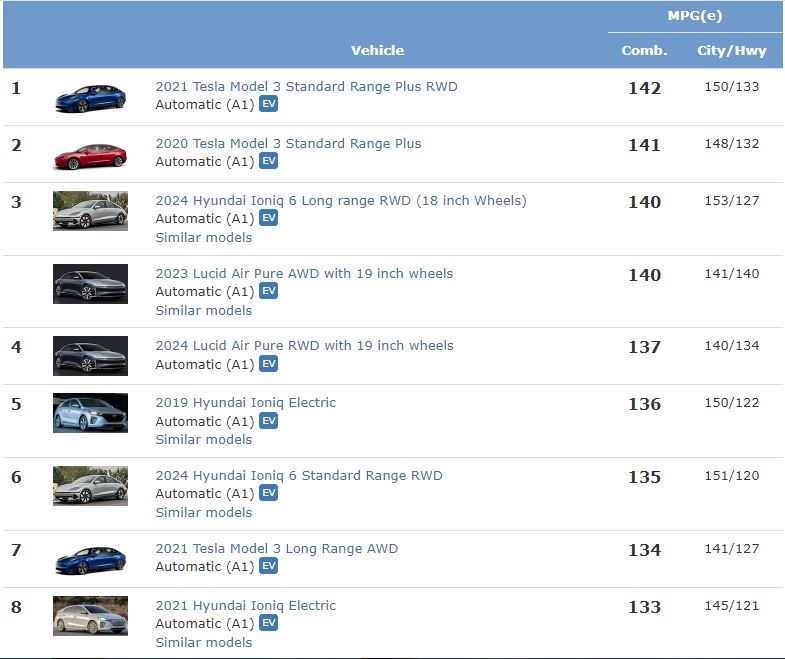
Task: Select the combined value 136
Action: (644, 404)
